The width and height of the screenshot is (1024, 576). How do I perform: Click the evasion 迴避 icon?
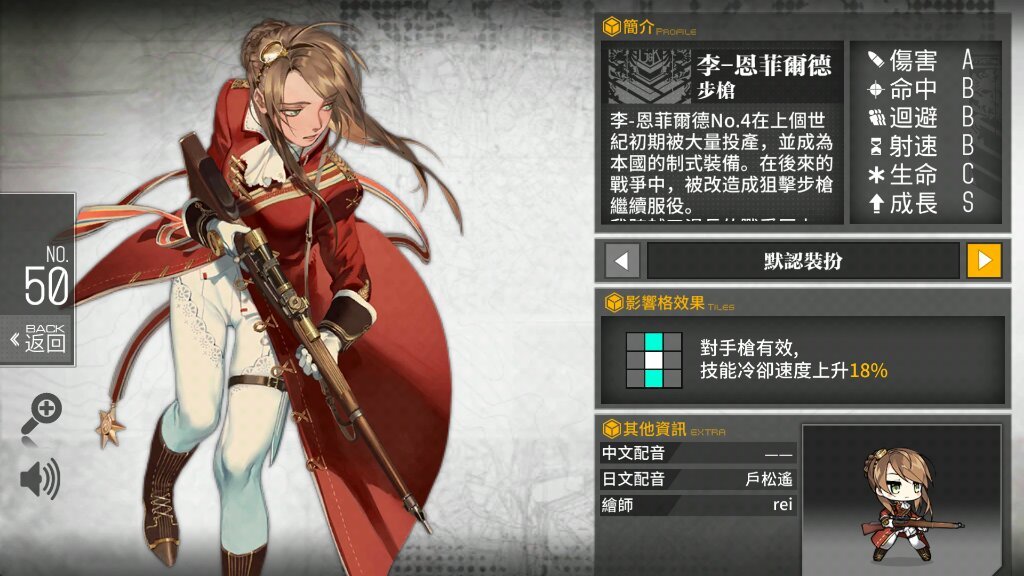click(x=876, y=118)
